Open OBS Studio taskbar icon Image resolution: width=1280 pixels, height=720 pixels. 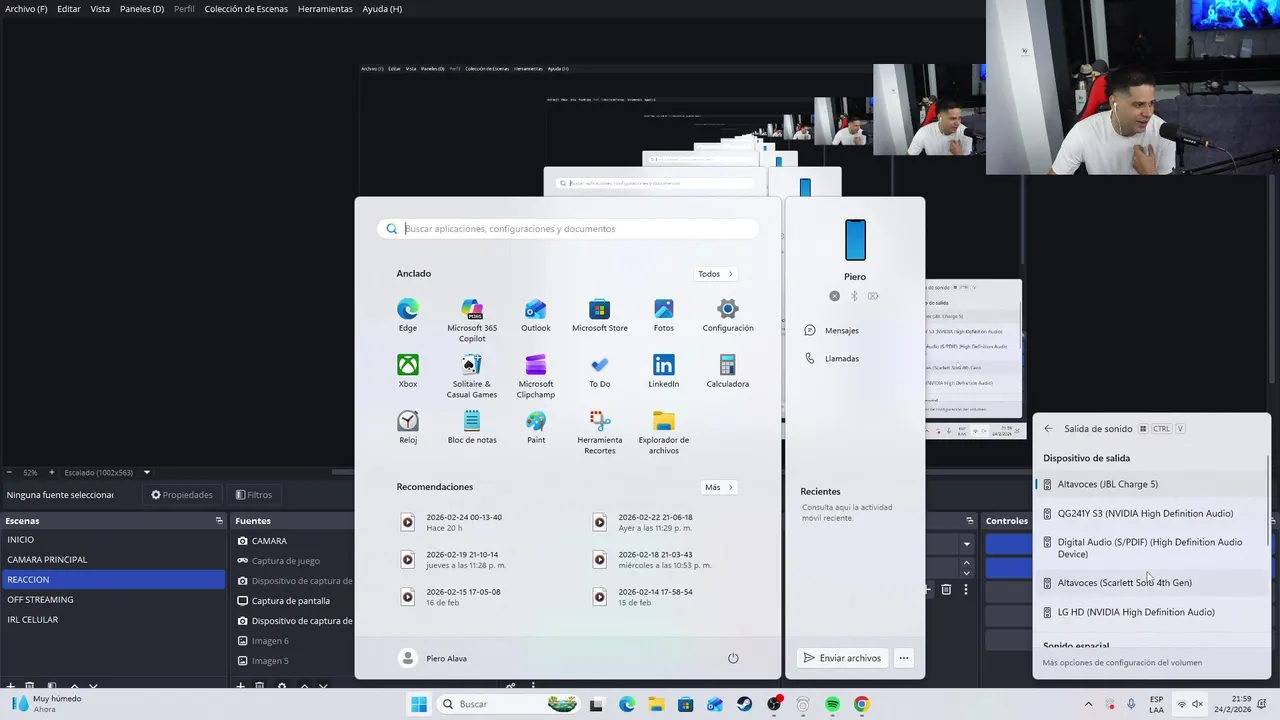(x=773, y=704)
